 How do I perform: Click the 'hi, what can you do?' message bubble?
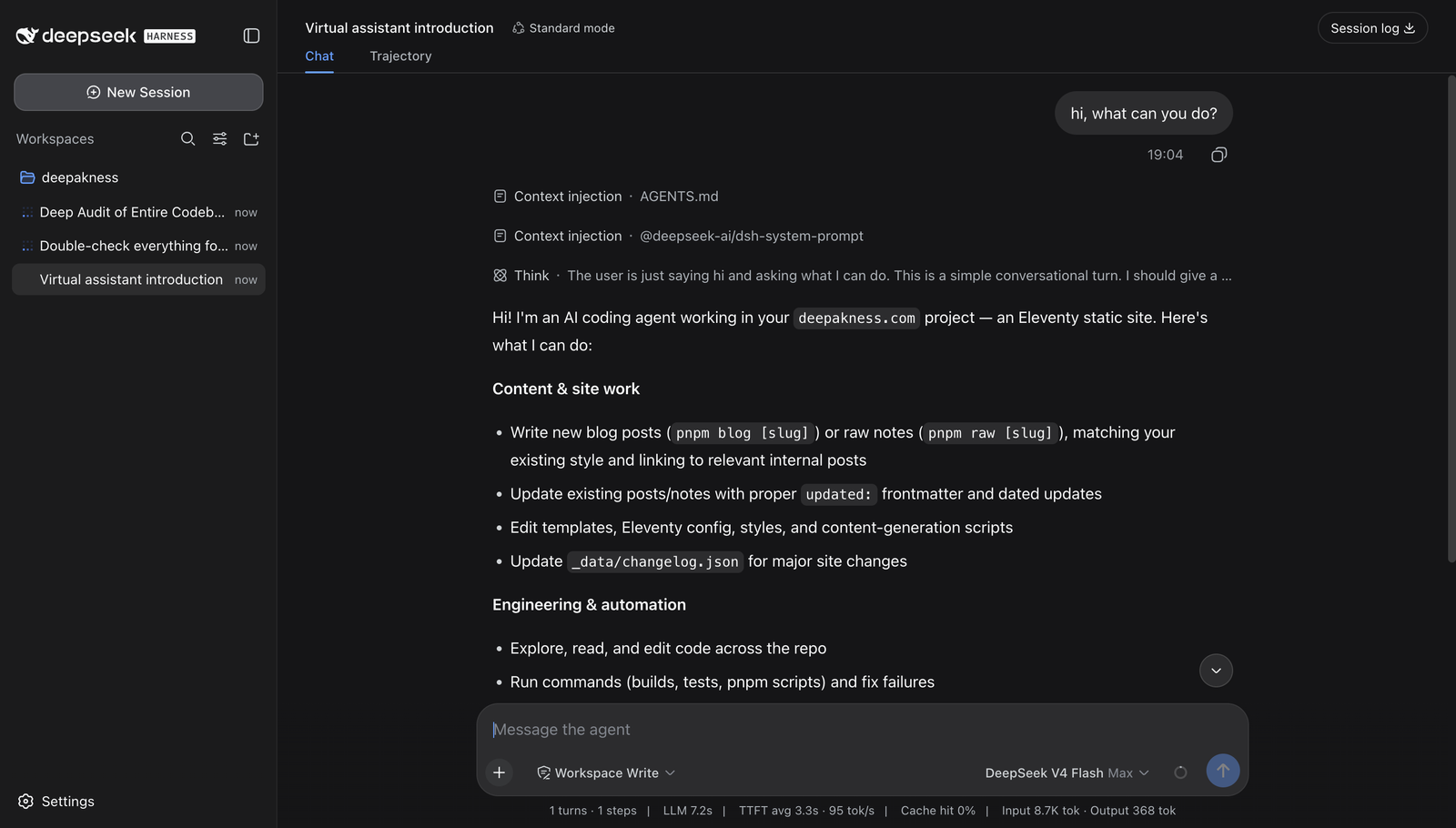1143,114
